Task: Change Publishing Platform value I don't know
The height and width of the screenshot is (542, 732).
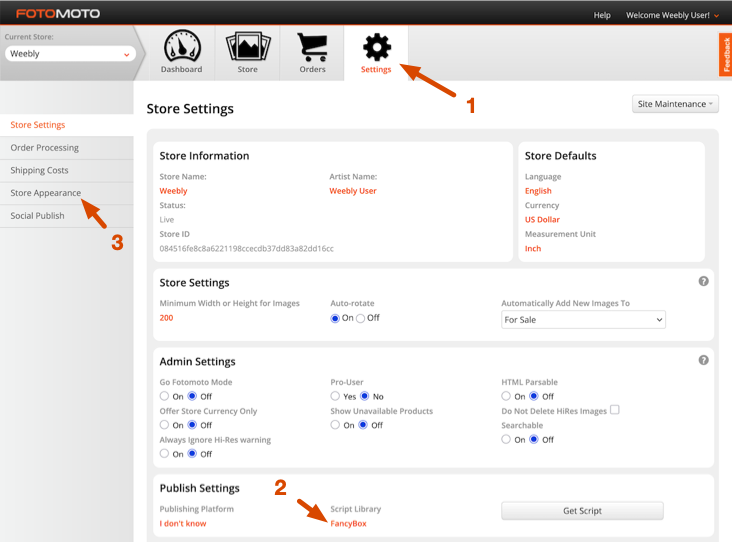Action: pyautogui.click(x=183, y=523)
